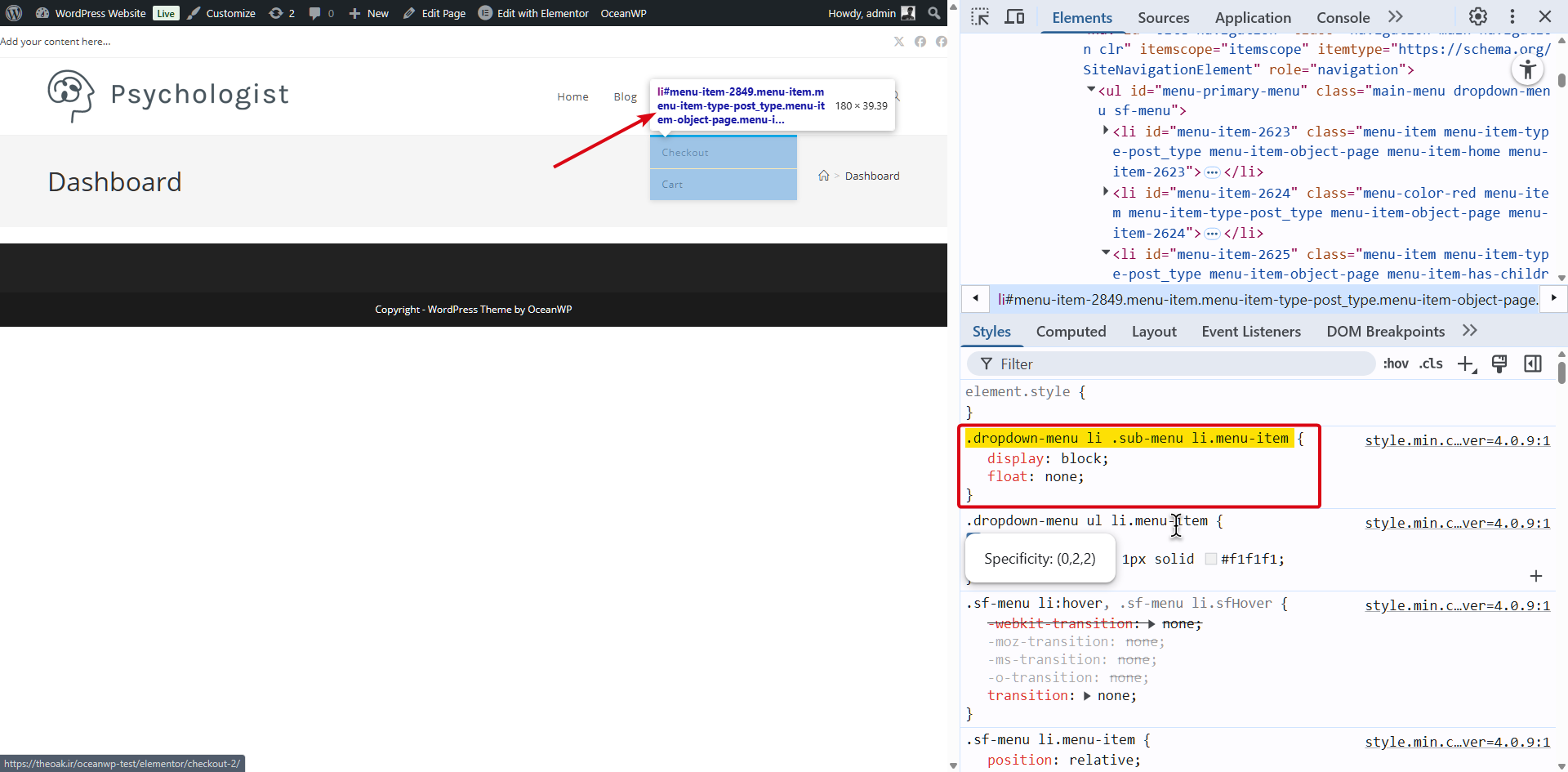This screenshot has width=1568, height=772.
Task: Expand the li#menu-item-2624 node
Action: pyautogui.click(x=1106, y=192)
